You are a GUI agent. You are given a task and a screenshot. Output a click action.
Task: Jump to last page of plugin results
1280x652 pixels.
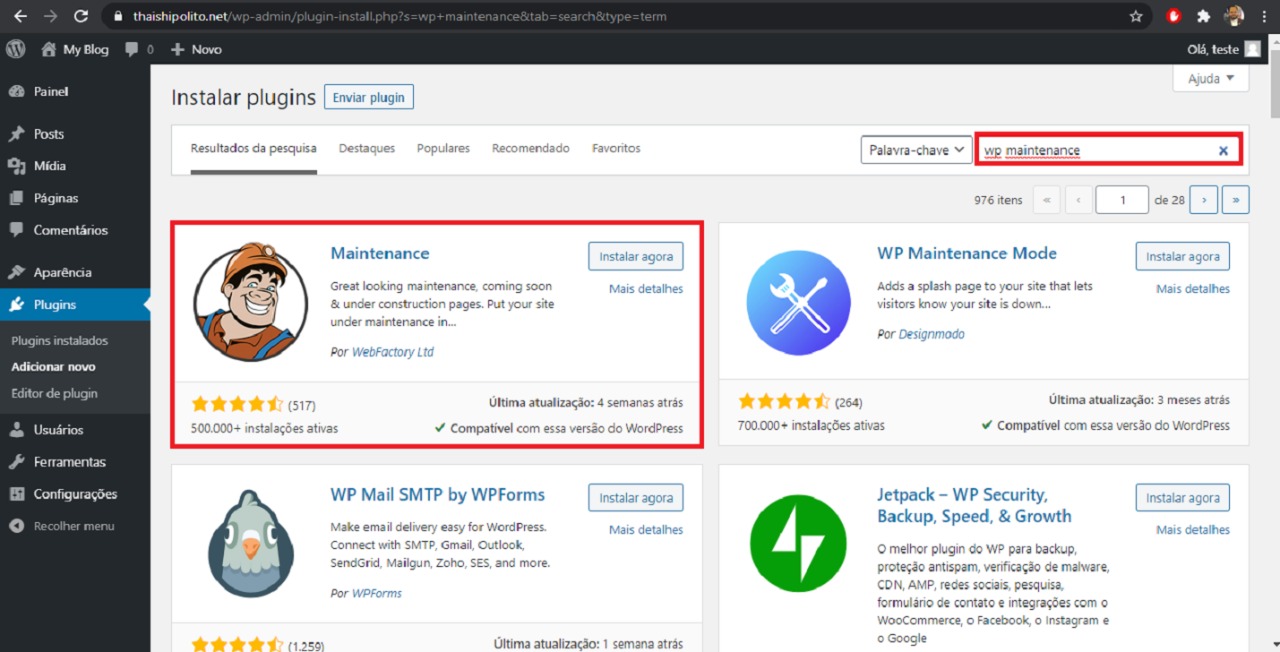click(1236, 200)
